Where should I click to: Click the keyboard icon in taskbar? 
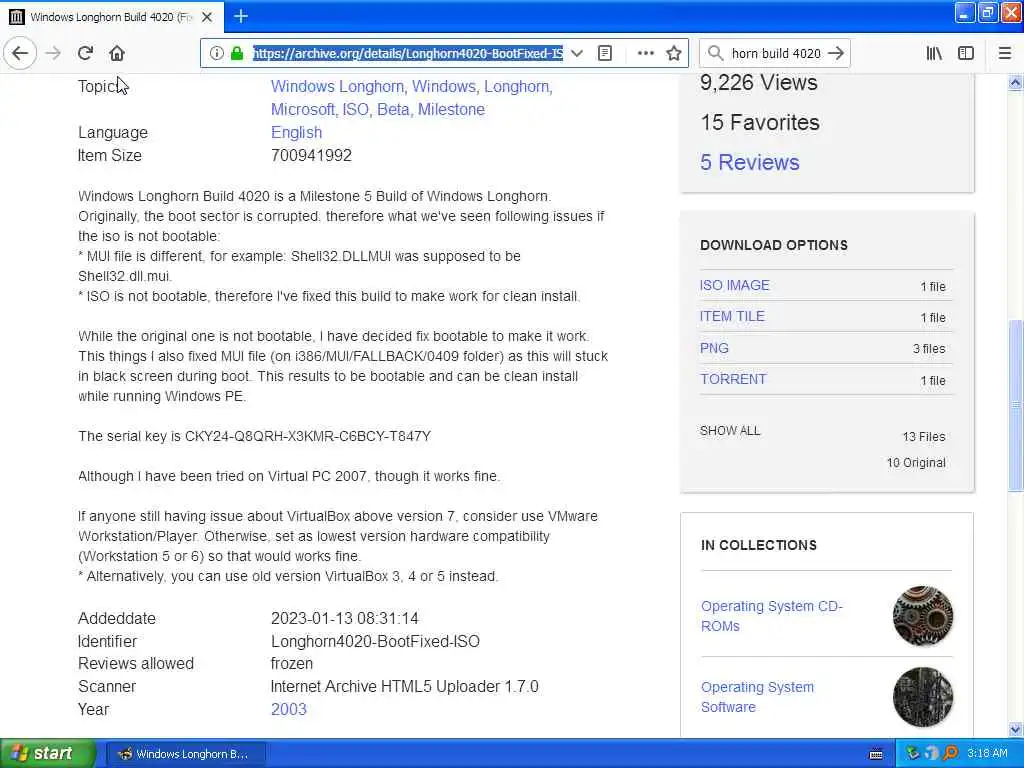tap(876, 754)
